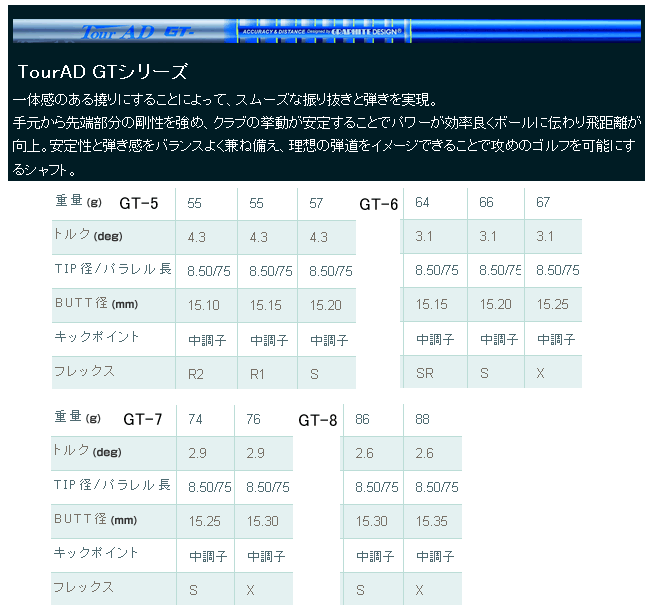Screen dimensions: 650x612
Task: Click the GT-6 flex value 'X'
Action: [x=540, y=374]
